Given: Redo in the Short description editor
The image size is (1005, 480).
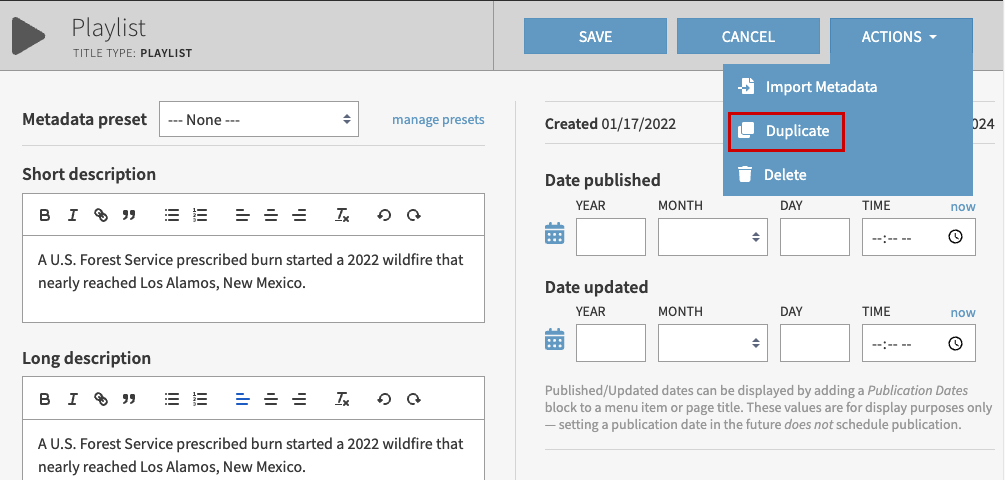Looking at the screenshot, I should tap(413, 215).
